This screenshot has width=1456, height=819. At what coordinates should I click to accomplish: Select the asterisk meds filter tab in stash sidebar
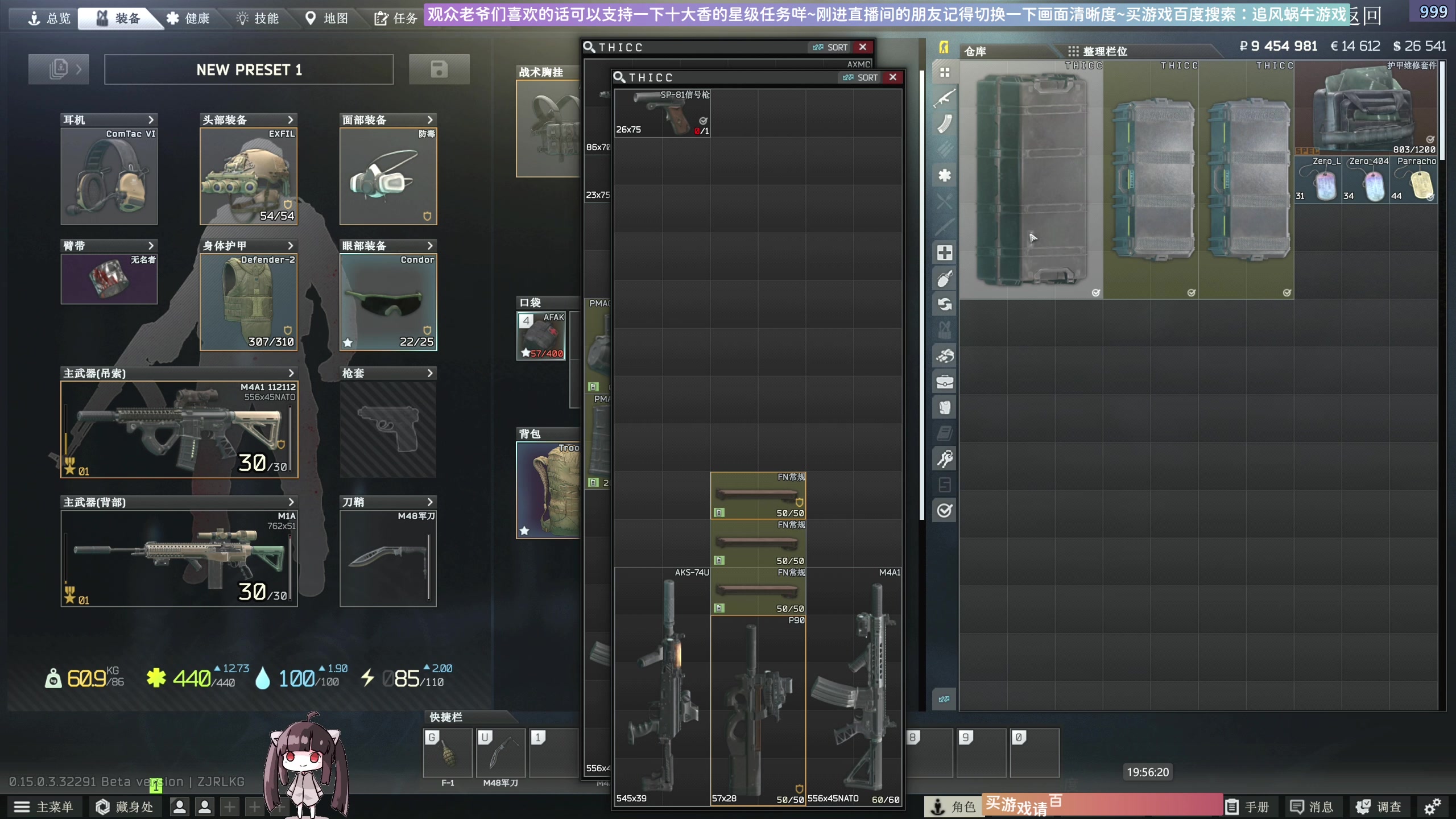tap(944, 175)
